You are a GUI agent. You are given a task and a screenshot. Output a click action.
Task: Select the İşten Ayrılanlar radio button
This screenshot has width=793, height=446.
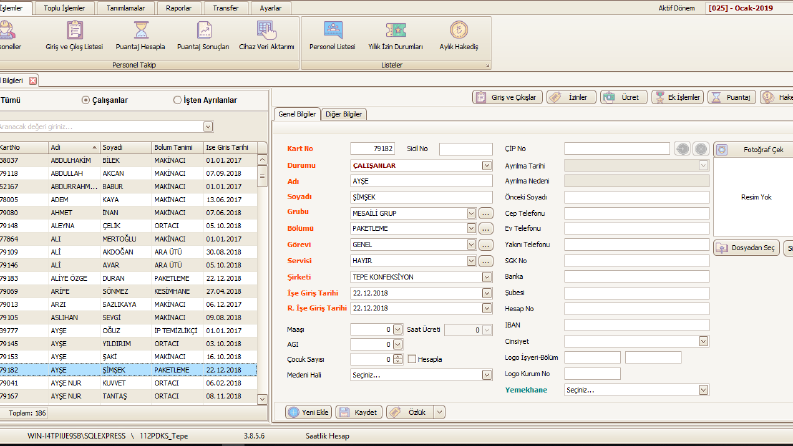[x=177, y=100]
